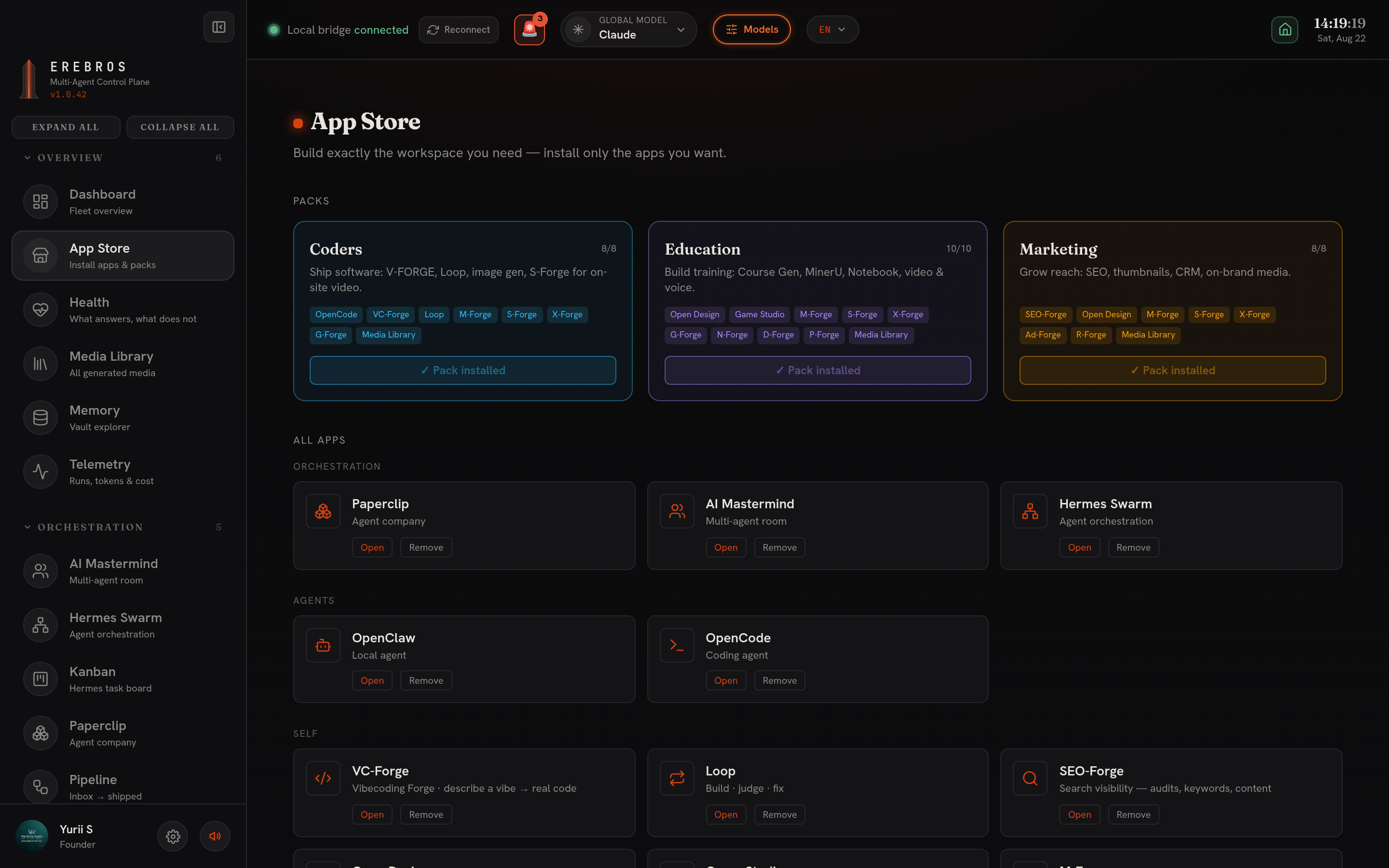Click Education Pack installed button
Viewport: 1389px width, 868px height.
pos(817,370)
